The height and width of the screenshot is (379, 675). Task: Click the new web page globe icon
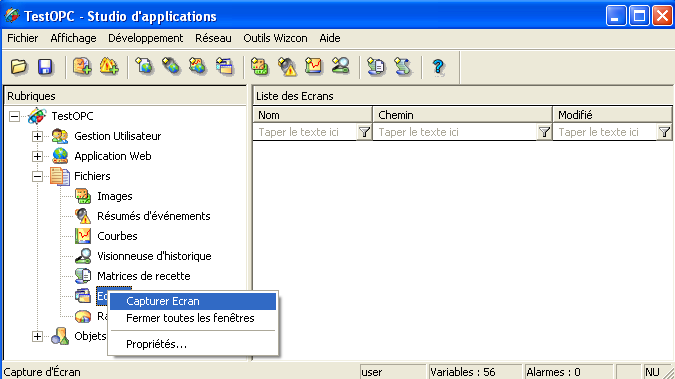tap(145, 67)
